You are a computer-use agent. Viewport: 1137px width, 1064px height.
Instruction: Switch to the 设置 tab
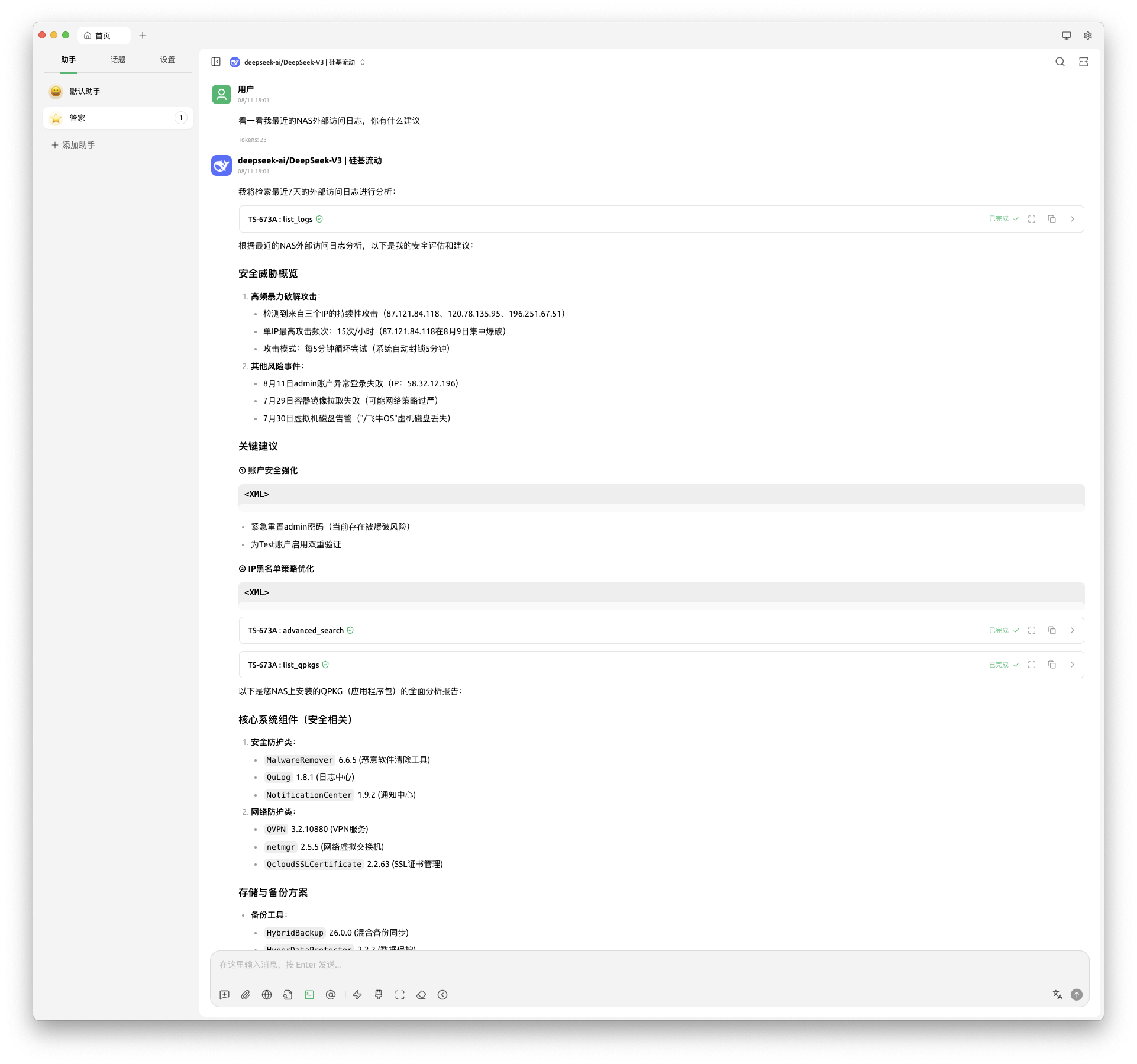pyautogui.click(x=167, y=60)
